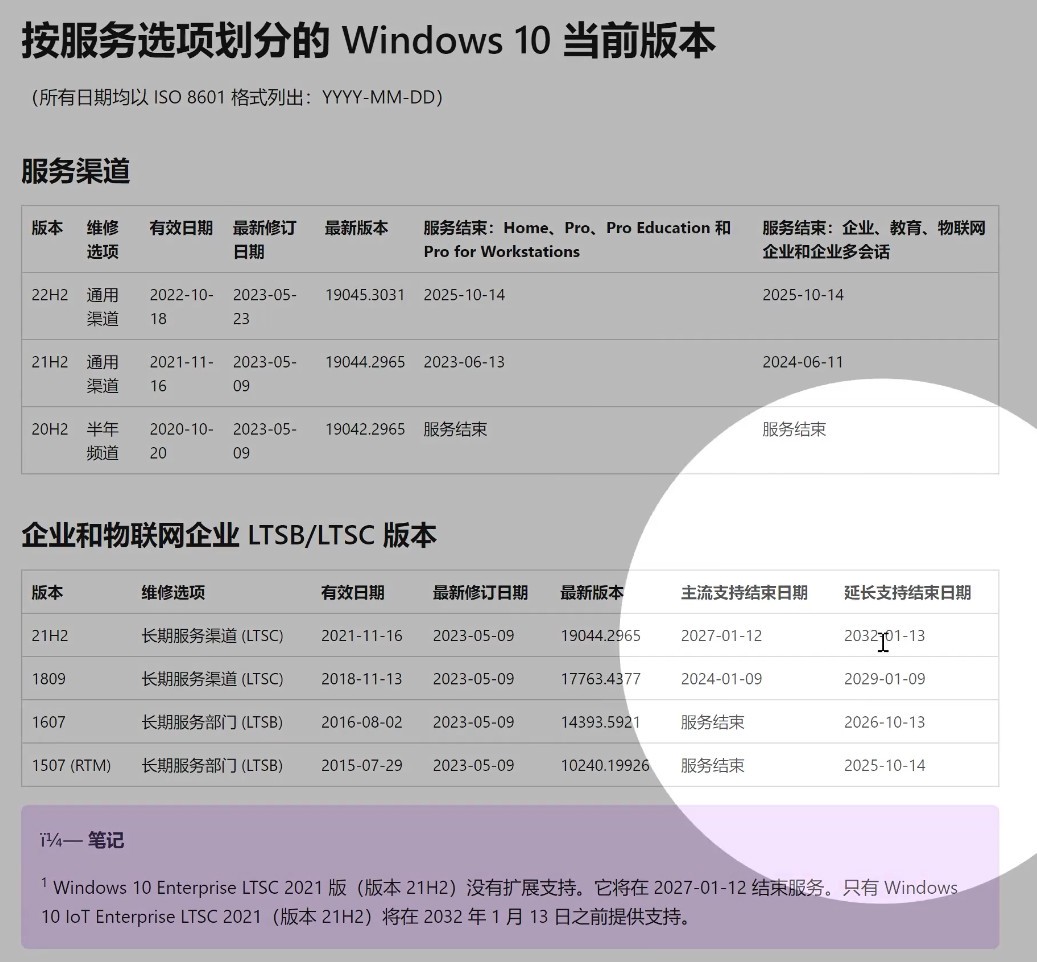
Task: Click the "企业和物联网企业 LTSB/LTSC 版本" heading
Action: coord(229,535)
